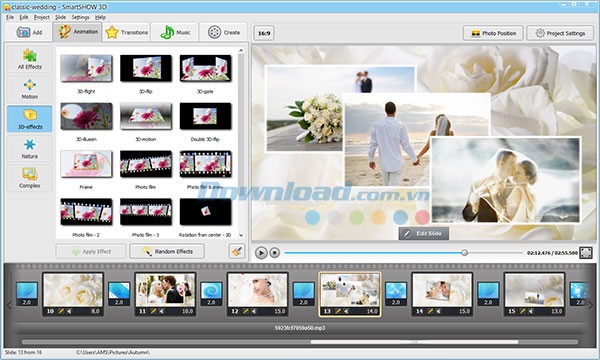This screenshot has height=360, width=600.
Task: Open Photo Position settings
Action: pyautogui.click(x=493, y=33)
